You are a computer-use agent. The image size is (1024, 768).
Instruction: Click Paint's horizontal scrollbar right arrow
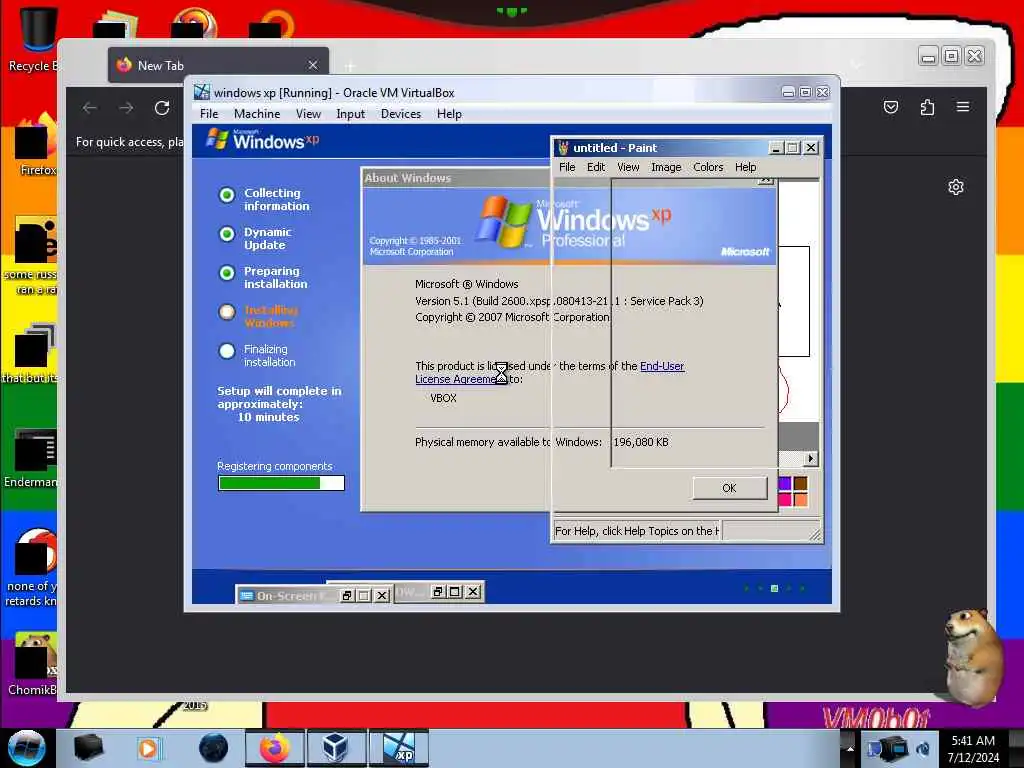(x=810, y=458)
